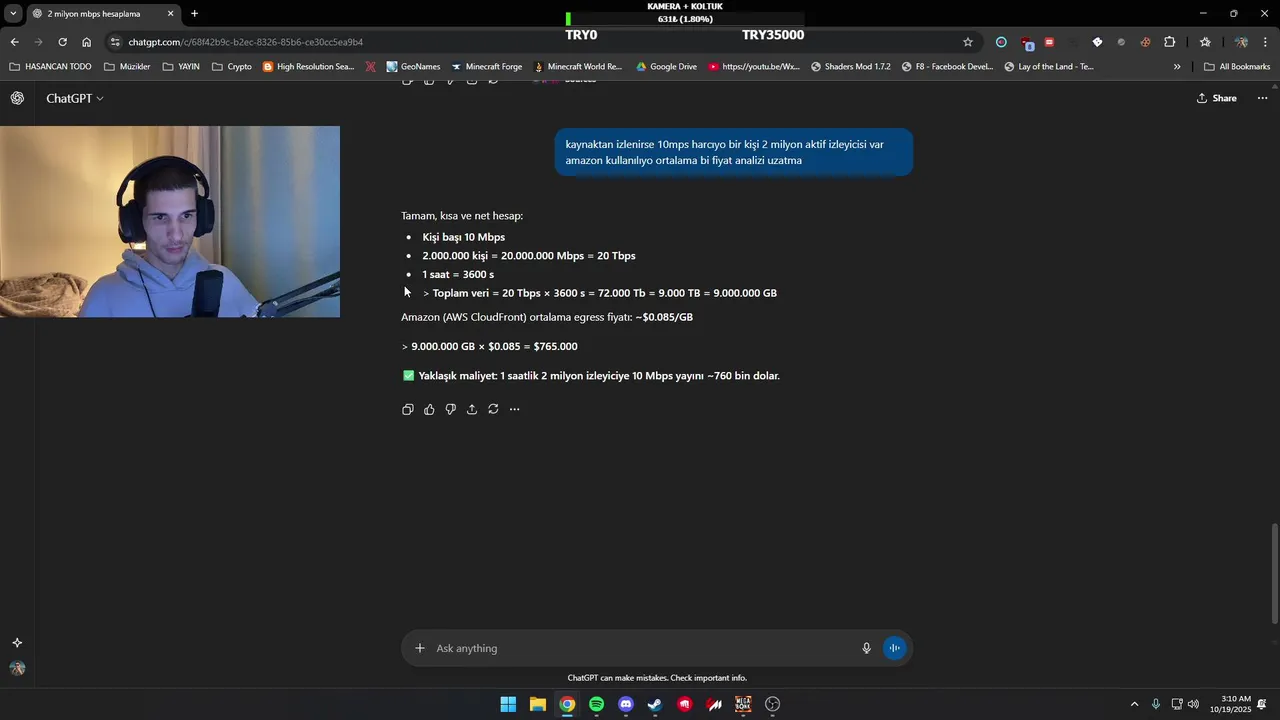1280x720 pixels.
Task: Open the Chrome profile avatar
Action: point(1241,42)
